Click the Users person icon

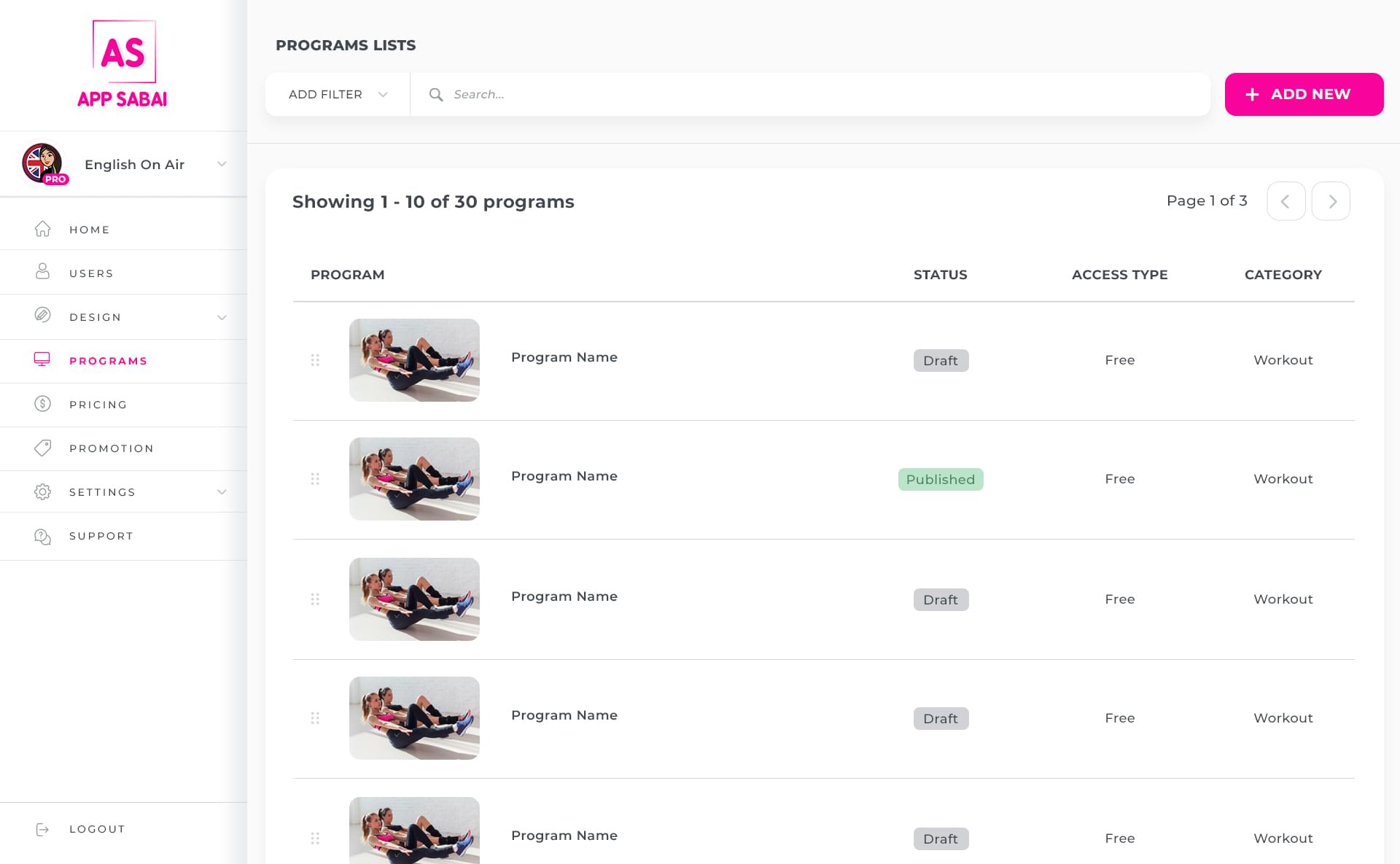42,272
